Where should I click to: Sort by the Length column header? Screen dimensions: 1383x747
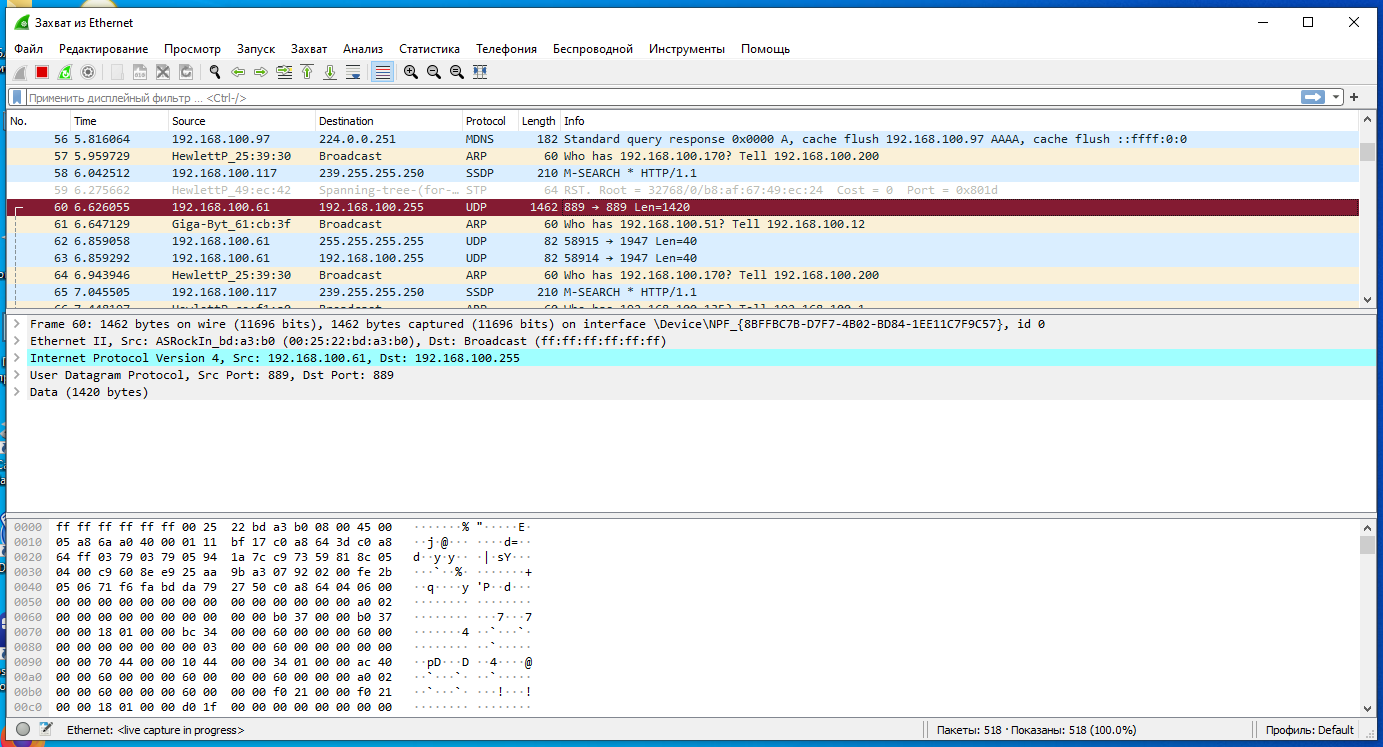(538, 121)
